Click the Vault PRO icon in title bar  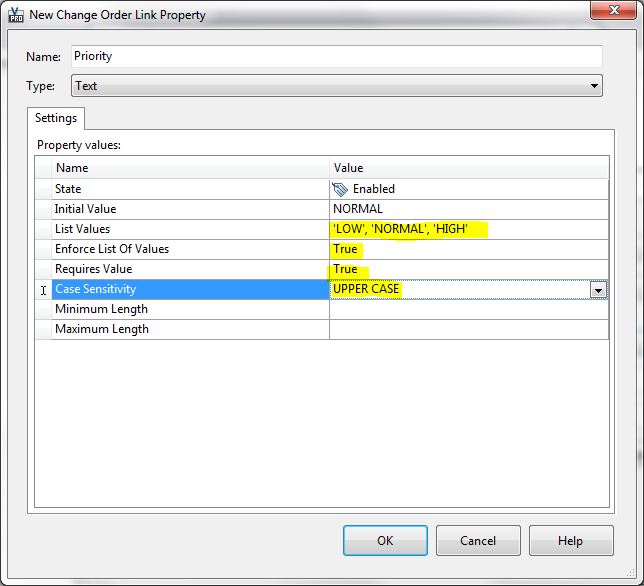15,14
